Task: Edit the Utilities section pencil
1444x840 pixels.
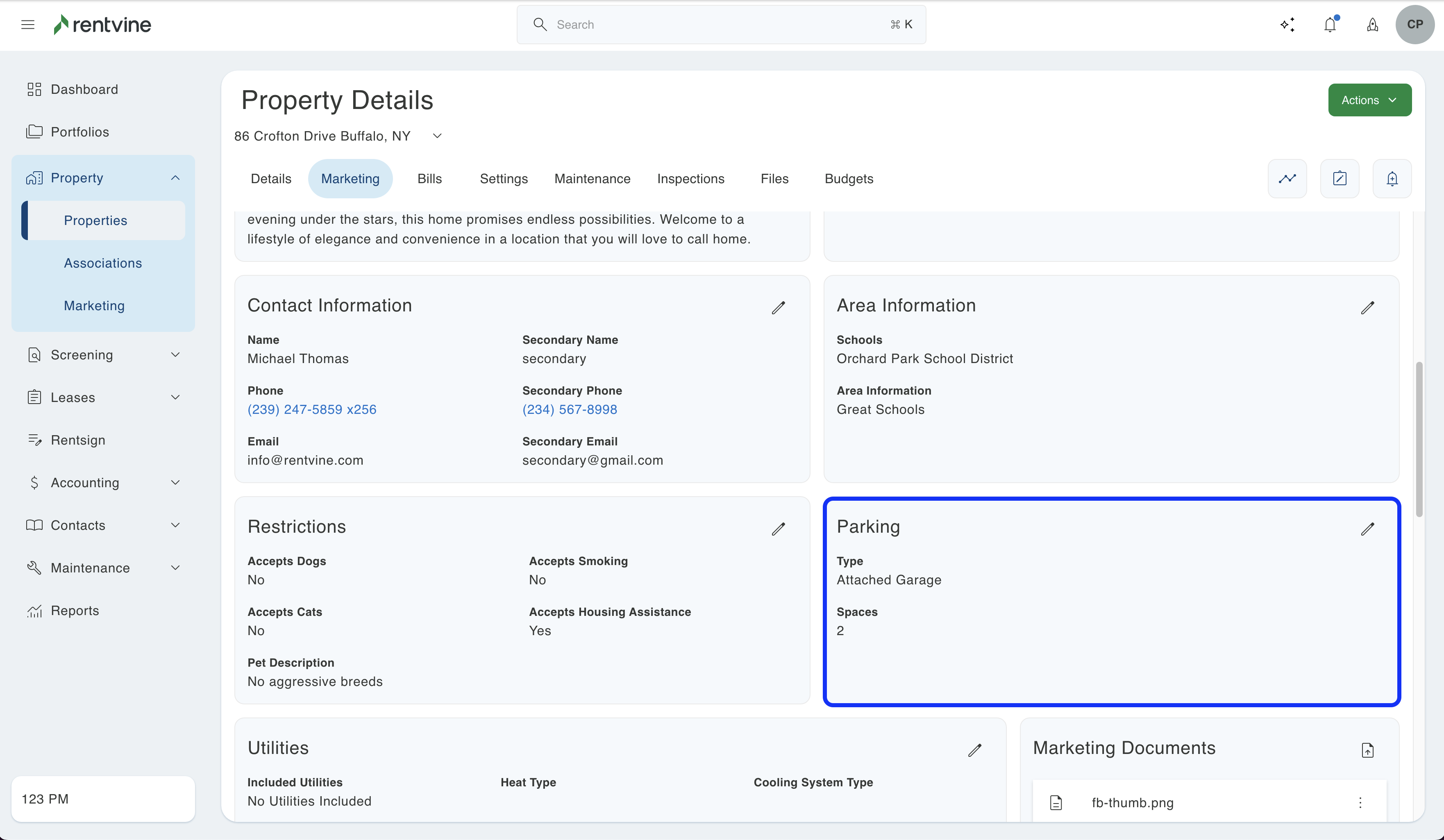Action: tap(975, 750)
